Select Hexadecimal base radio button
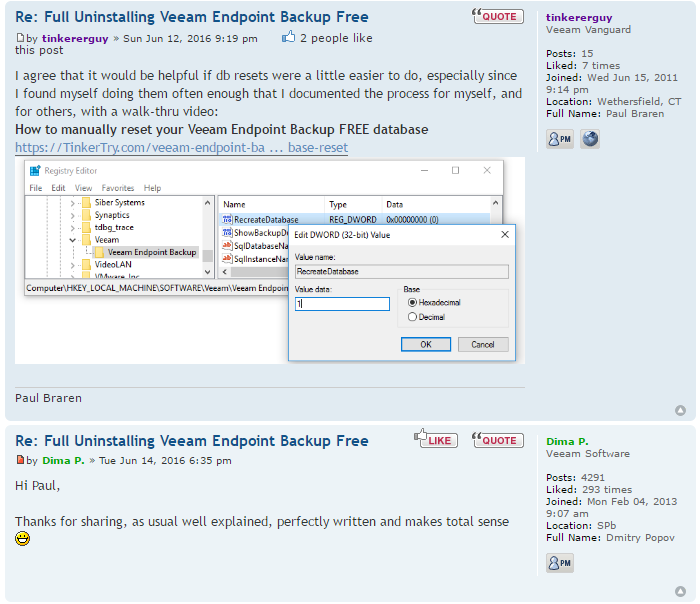This screenshot has width=700, height=604. [412, 303]
